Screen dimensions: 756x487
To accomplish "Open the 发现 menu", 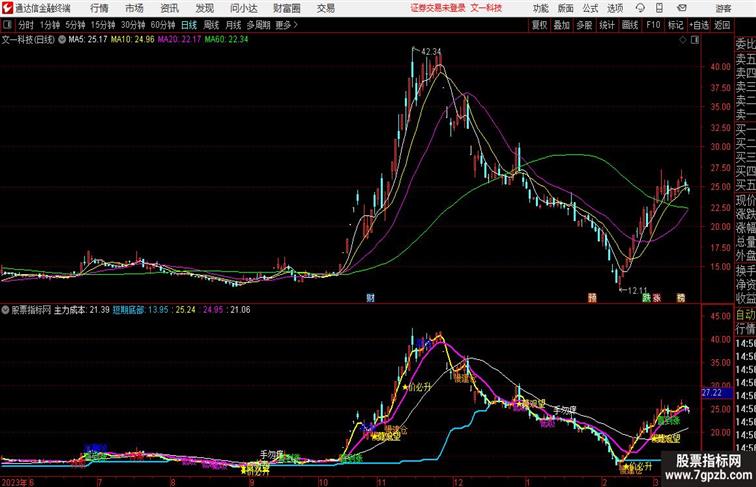I will (x=204, y=8).
